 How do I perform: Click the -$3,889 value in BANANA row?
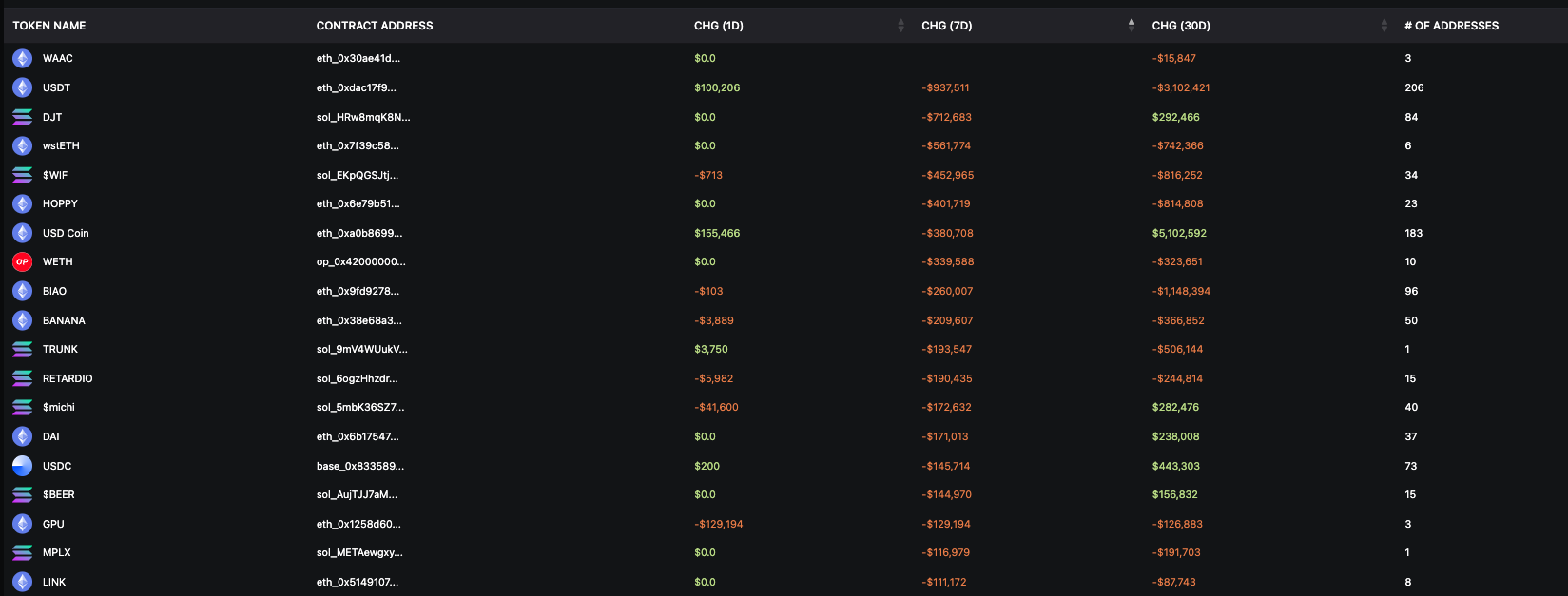[714, 320]
